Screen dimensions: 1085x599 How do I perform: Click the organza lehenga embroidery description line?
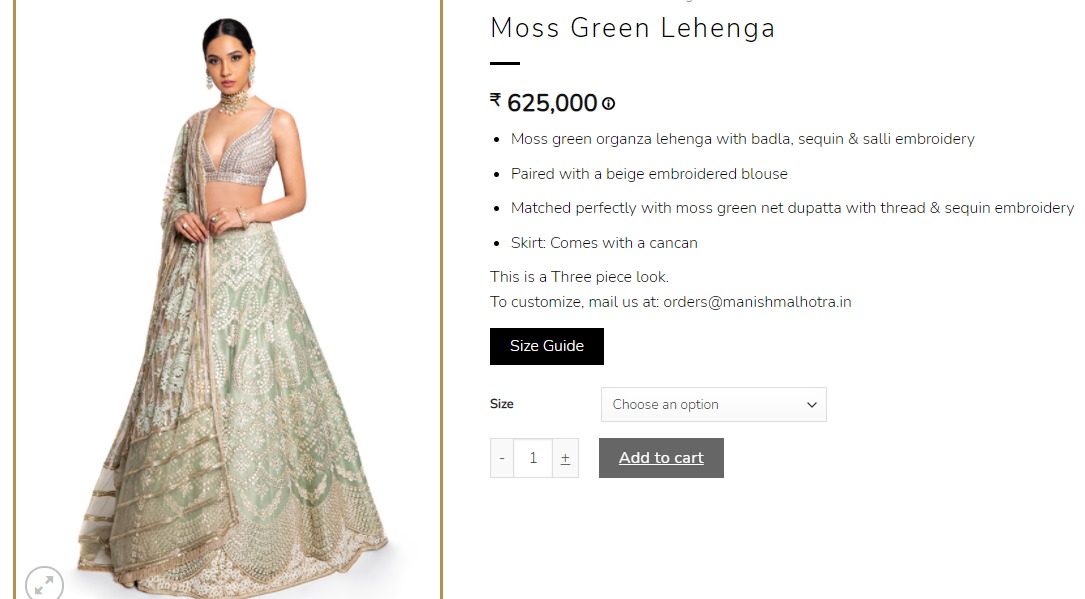(742, 139)
